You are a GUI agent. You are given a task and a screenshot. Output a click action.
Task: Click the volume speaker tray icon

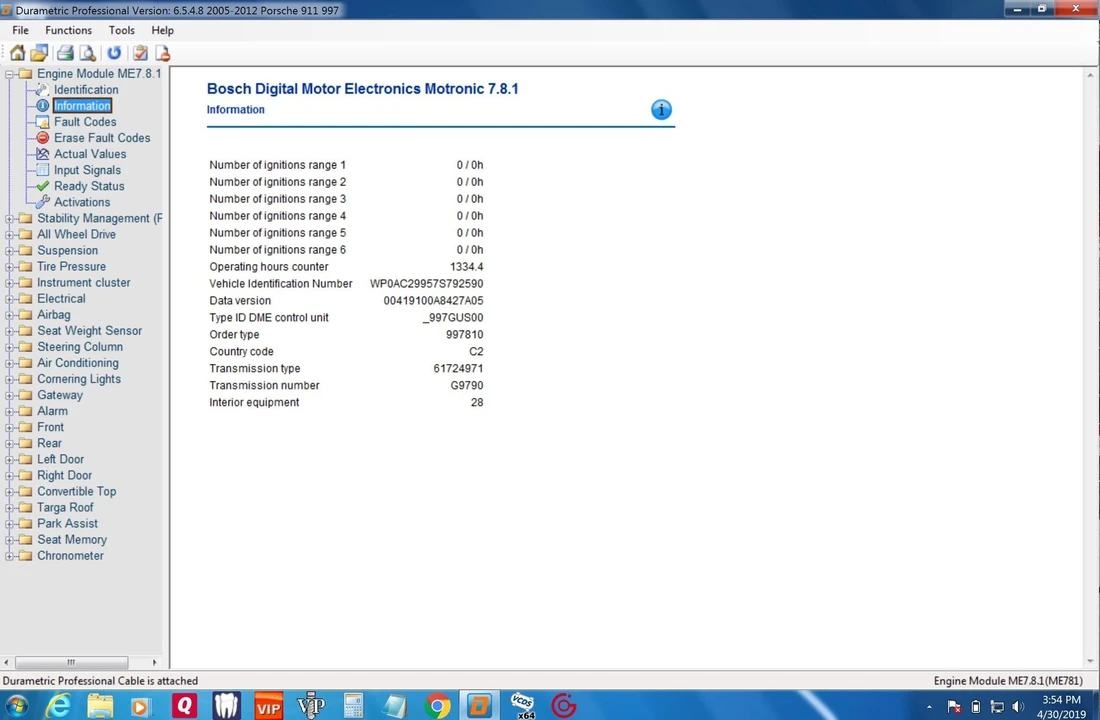point(1017,707)
